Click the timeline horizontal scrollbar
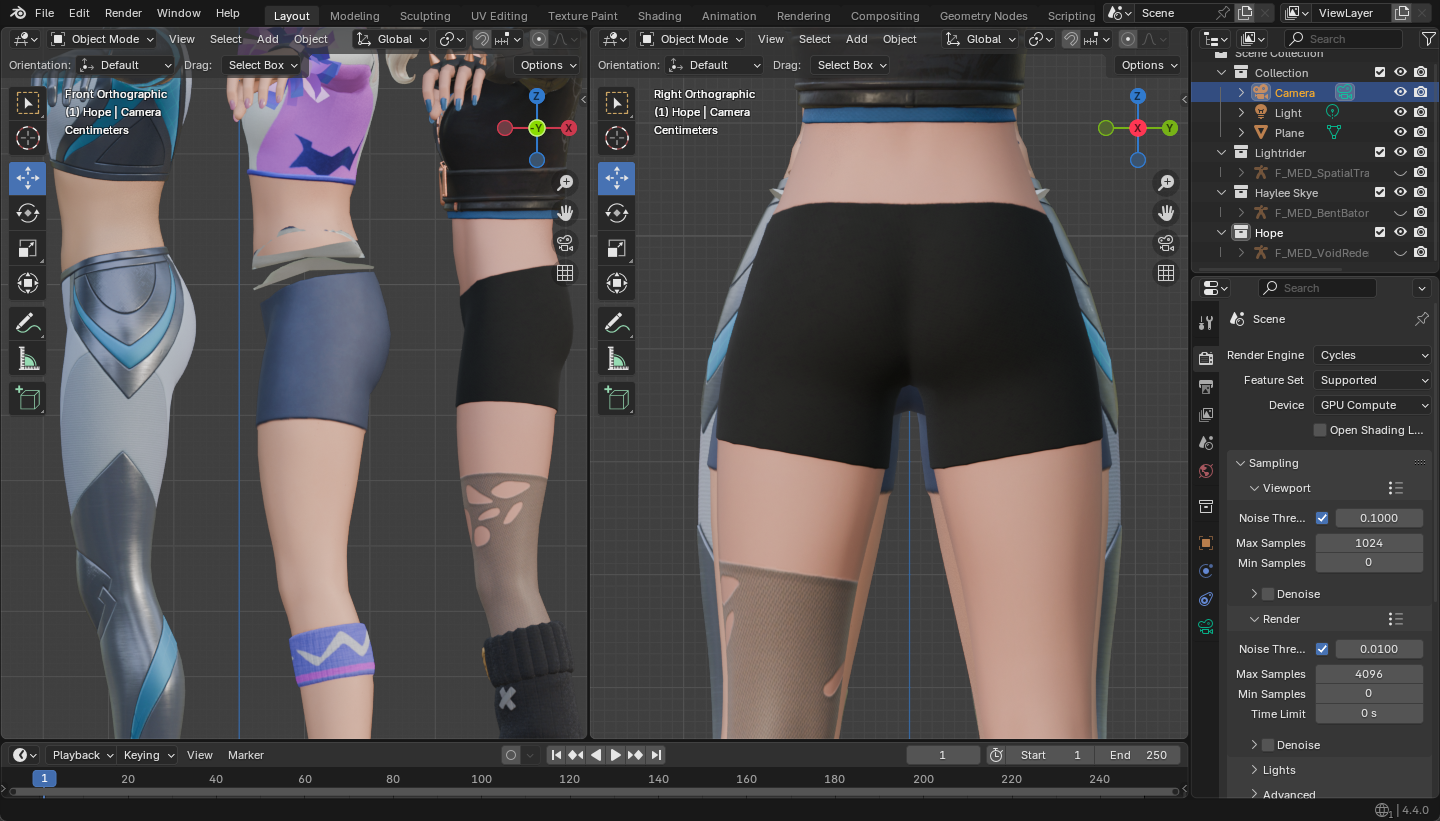Screen dimensions: 1440x821 (x=596, y=792)
